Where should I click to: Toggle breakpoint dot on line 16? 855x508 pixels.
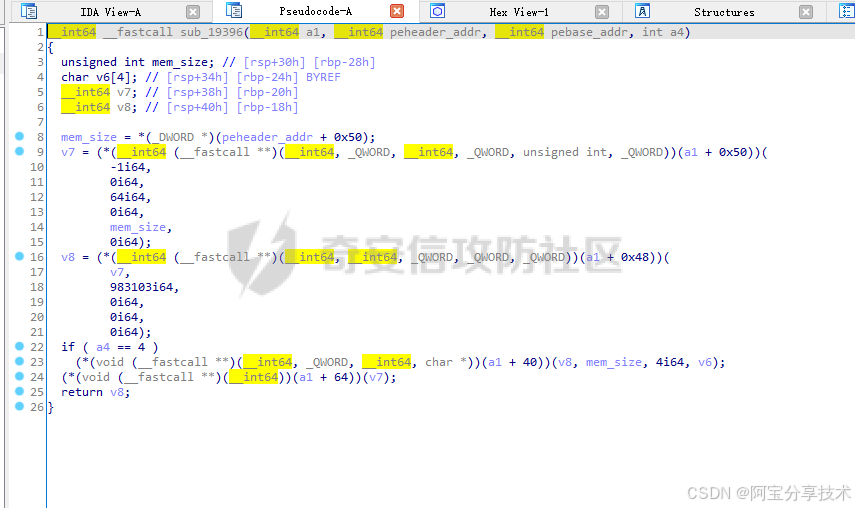20,256
